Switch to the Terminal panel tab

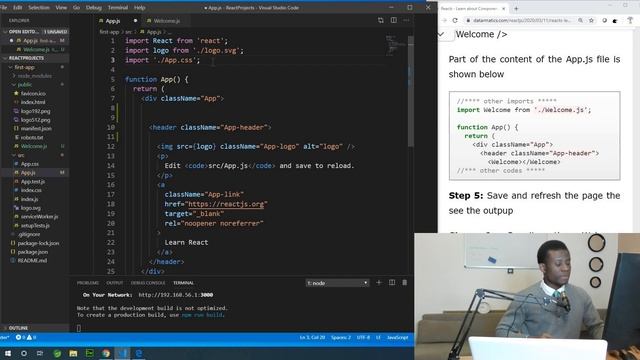coord(183,283)
